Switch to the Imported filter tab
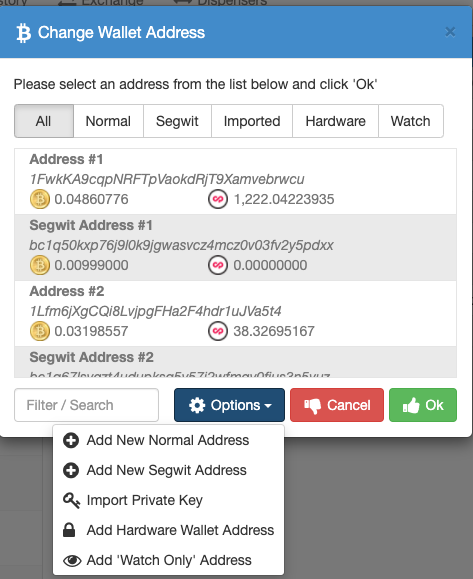473x579 pixels. 252,121
